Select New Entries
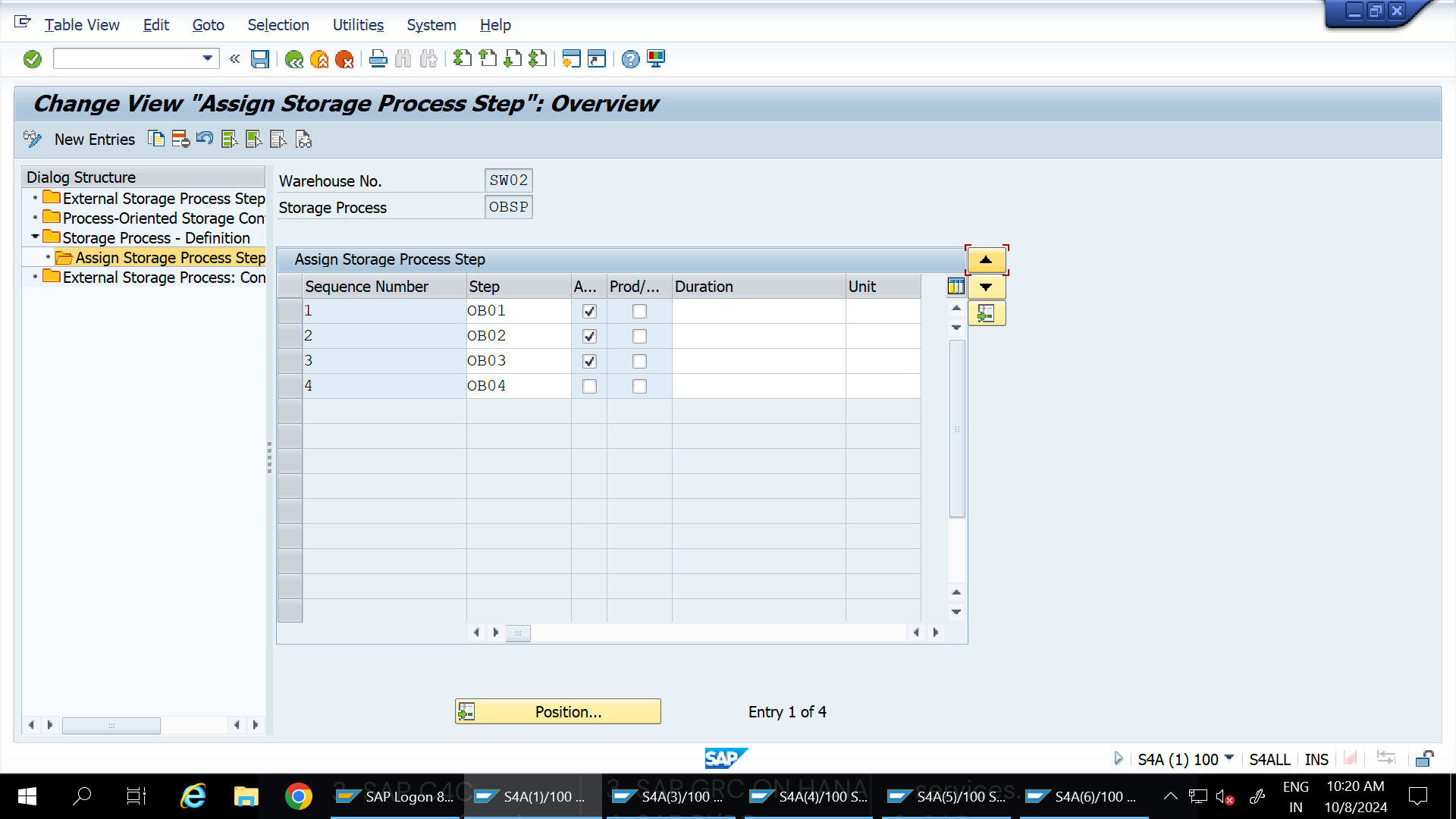 pyautogui.click(x=95, y=140)
